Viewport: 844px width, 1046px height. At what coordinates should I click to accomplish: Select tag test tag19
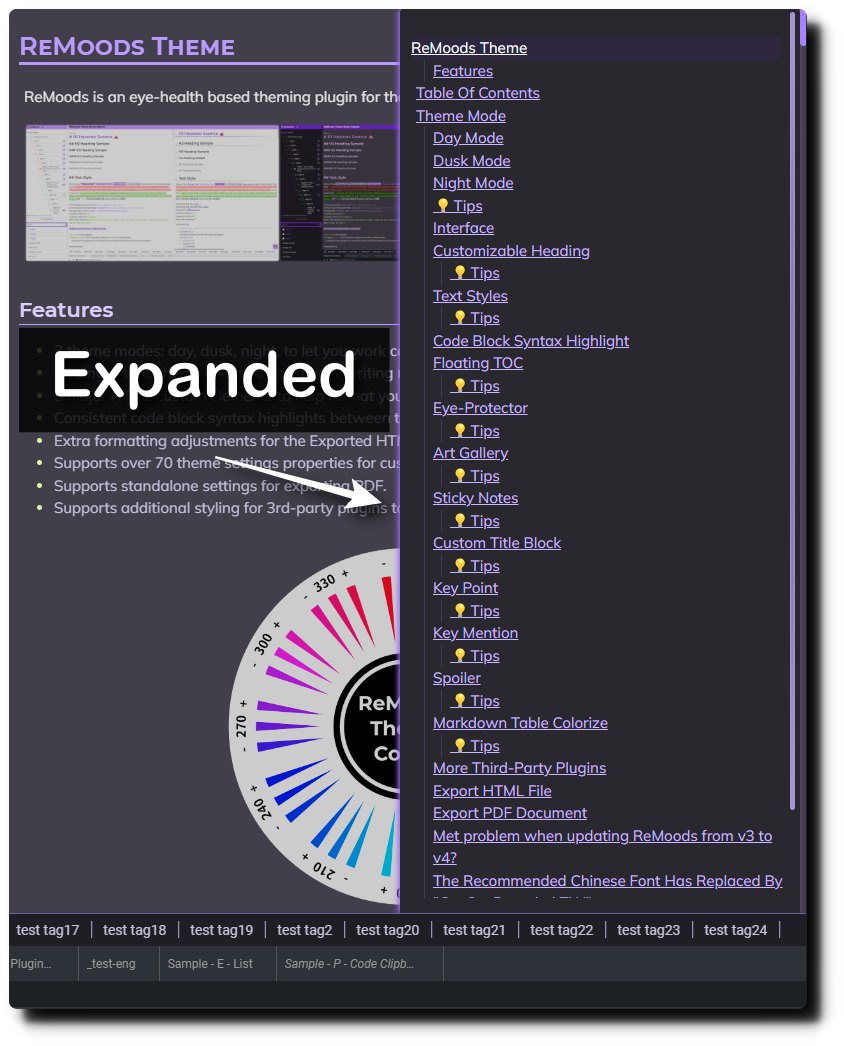[x=222, y=930]
